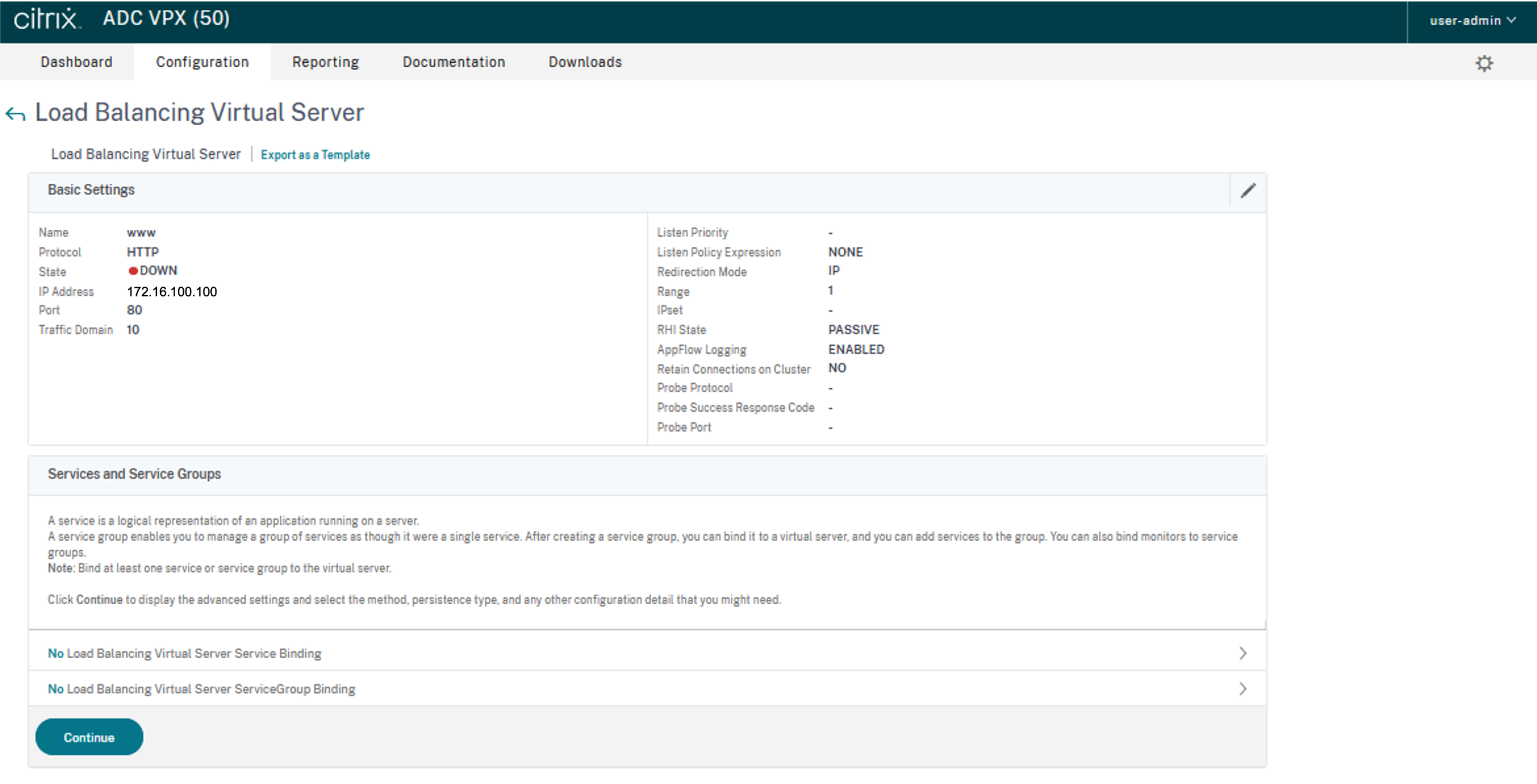
Task: Open settings gear icon
Action: [x=1484, y=63]
